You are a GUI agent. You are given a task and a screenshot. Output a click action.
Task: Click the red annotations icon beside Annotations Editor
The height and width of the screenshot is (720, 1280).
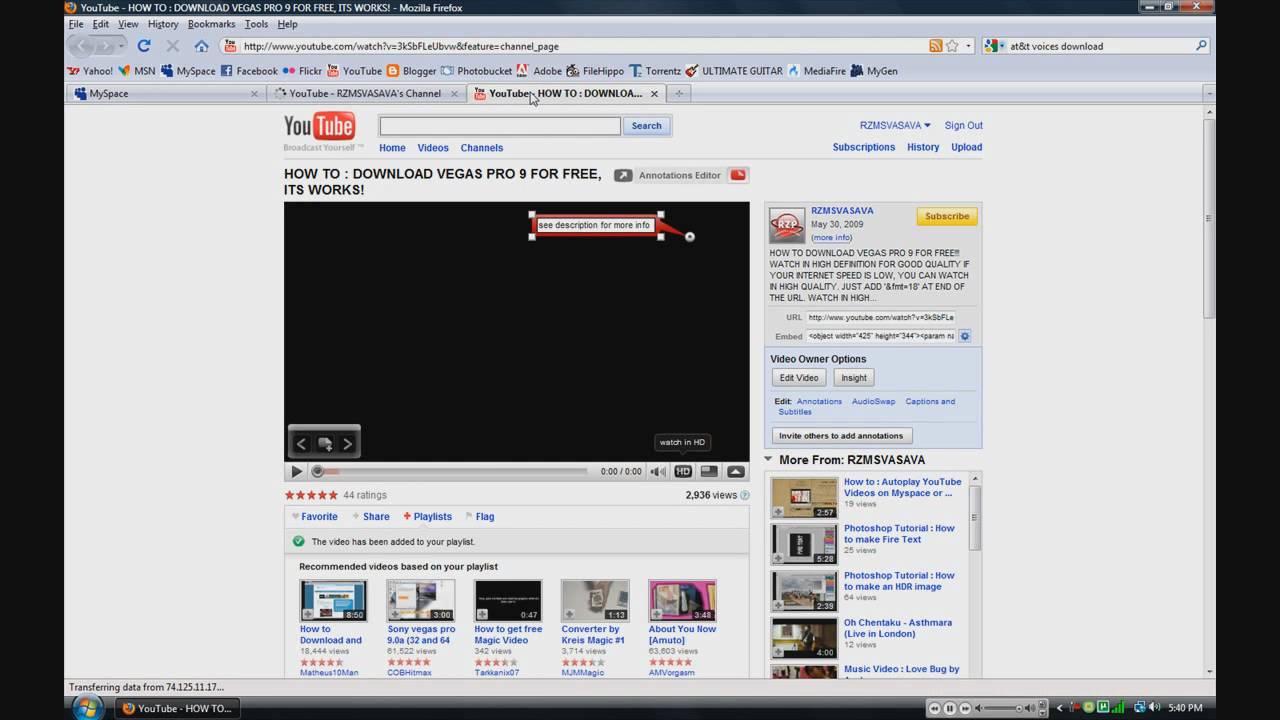738,175
